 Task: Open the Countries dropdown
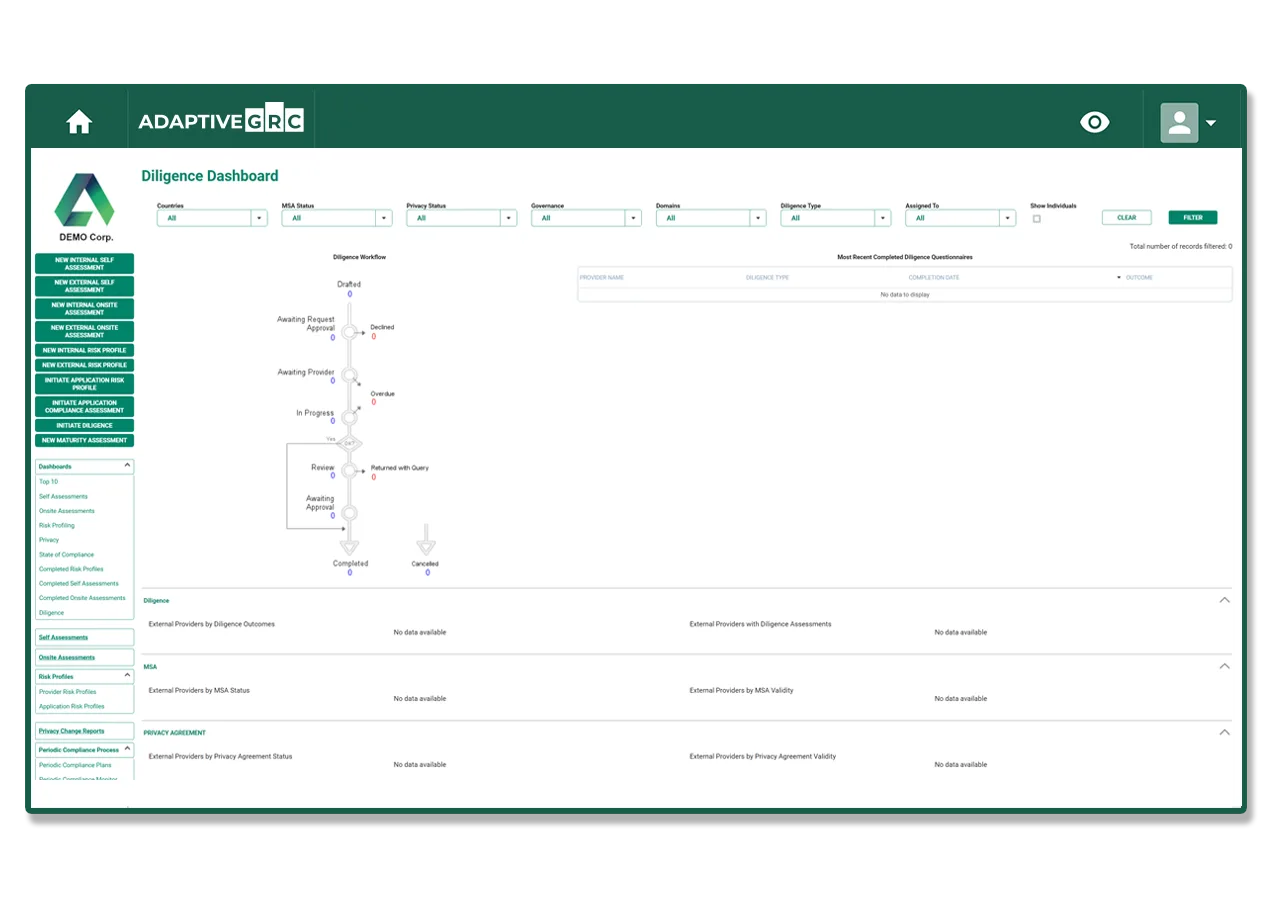(212, 218)
